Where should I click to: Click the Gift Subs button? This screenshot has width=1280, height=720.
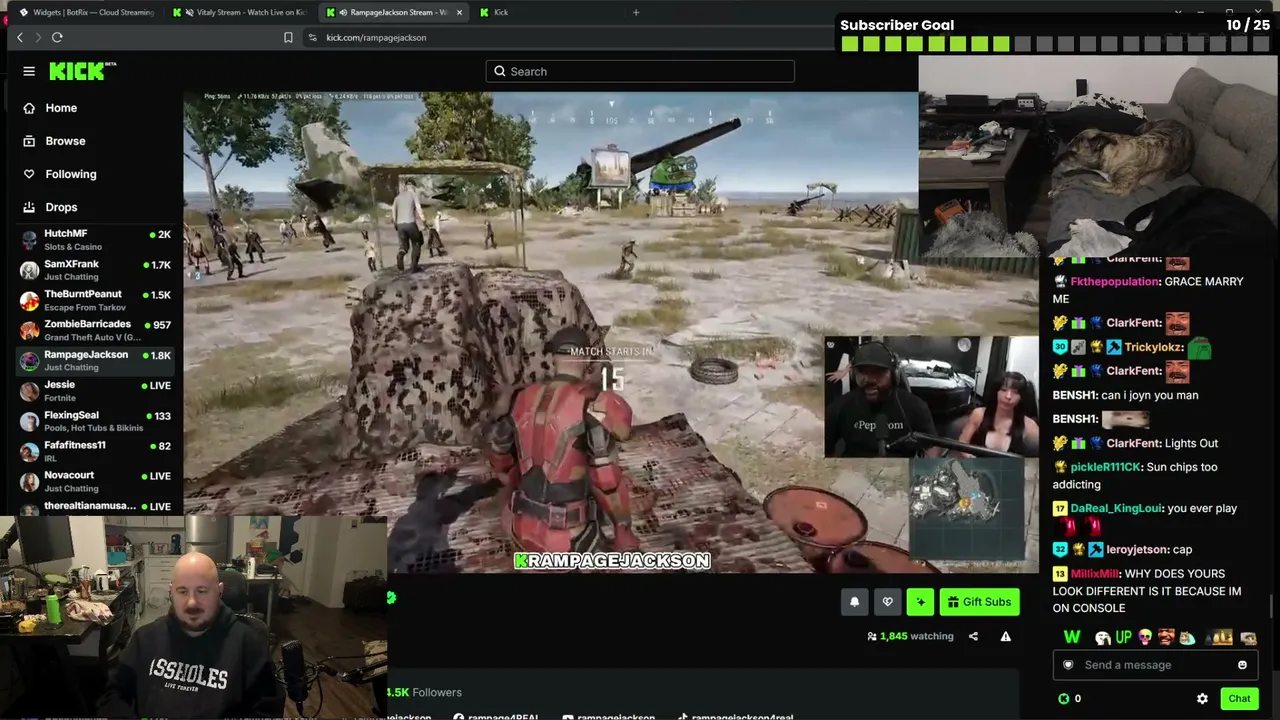[x=979, y=601]
